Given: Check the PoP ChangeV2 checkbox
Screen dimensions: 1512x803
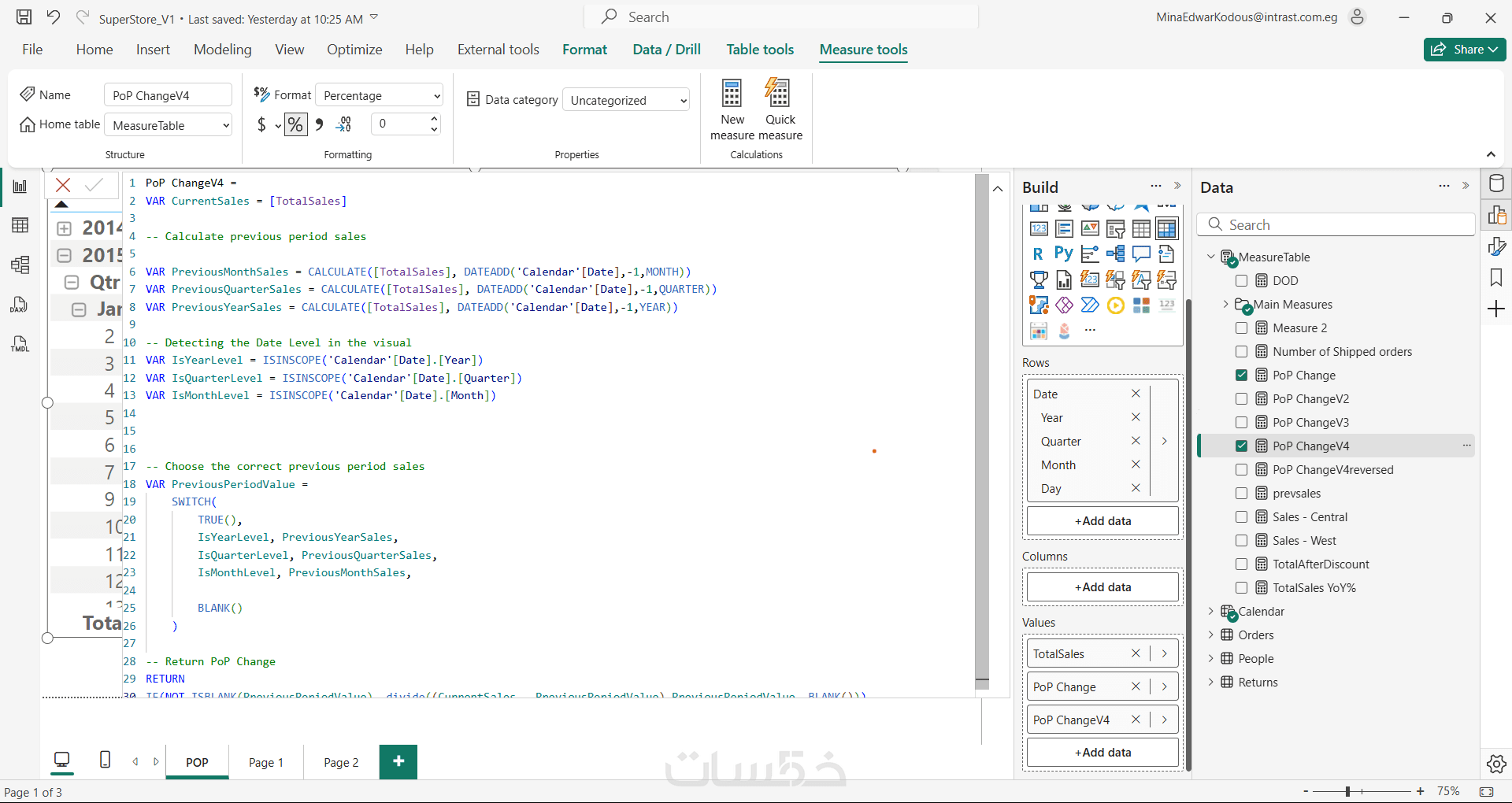Looking at the screenshot, I should 1242,399.
